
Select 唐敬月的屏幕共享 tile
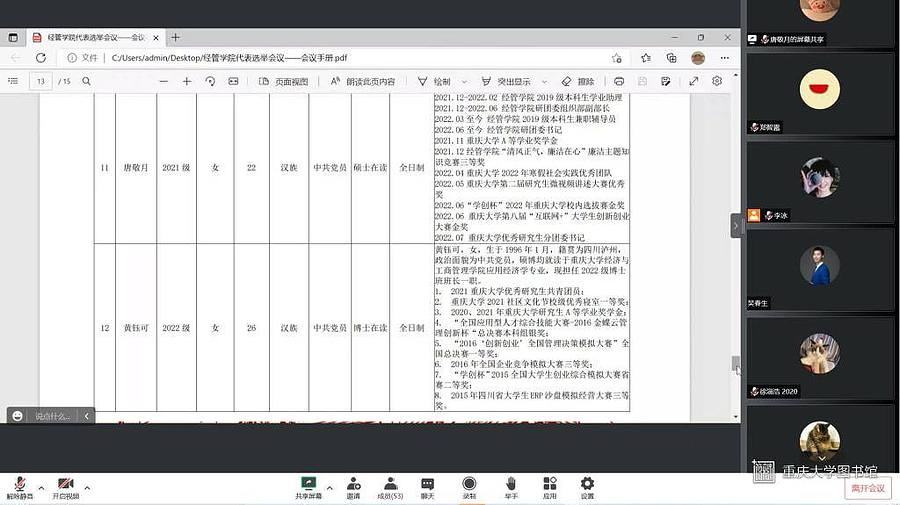tap(820, 24)
